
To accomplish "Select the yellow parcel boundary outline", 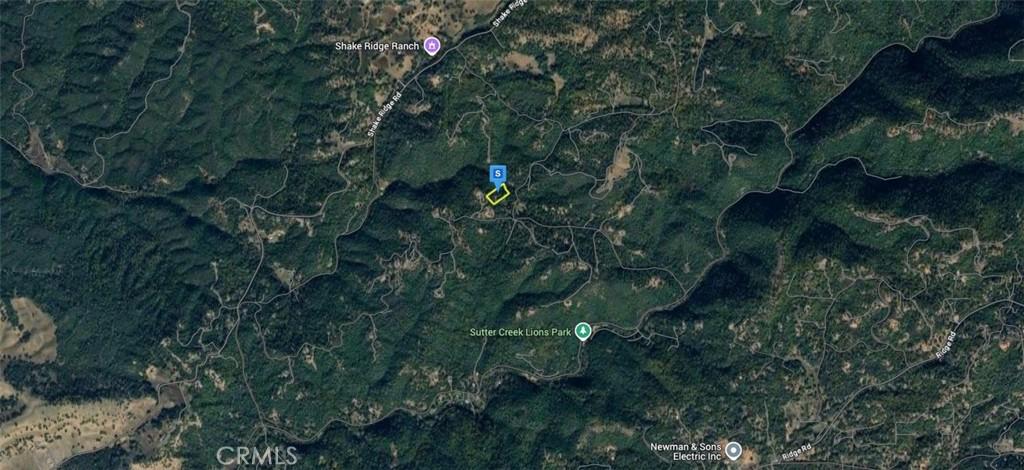I will (x=498, y=194).
